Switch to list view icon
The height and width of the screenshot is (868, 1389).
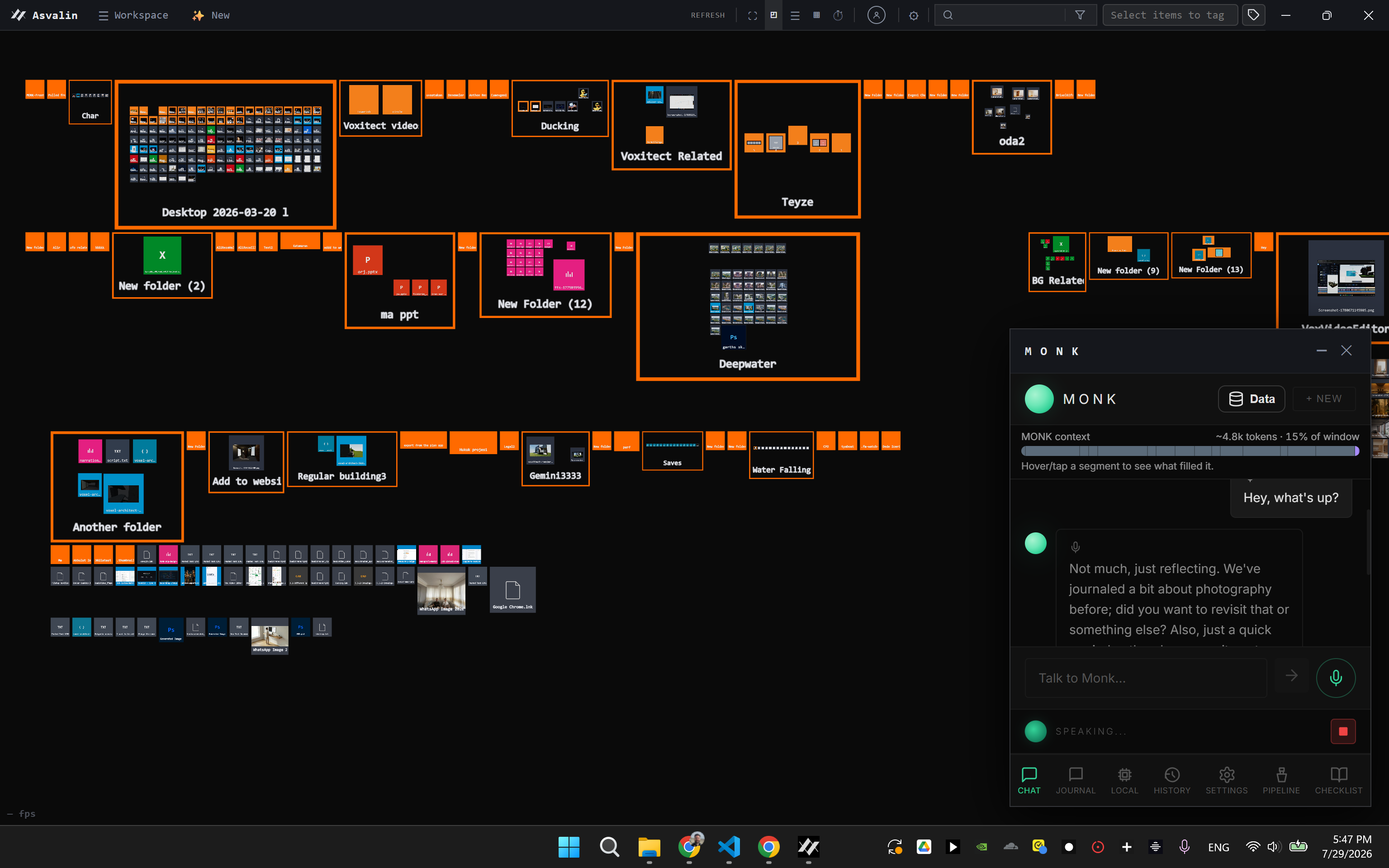(795, 15)
